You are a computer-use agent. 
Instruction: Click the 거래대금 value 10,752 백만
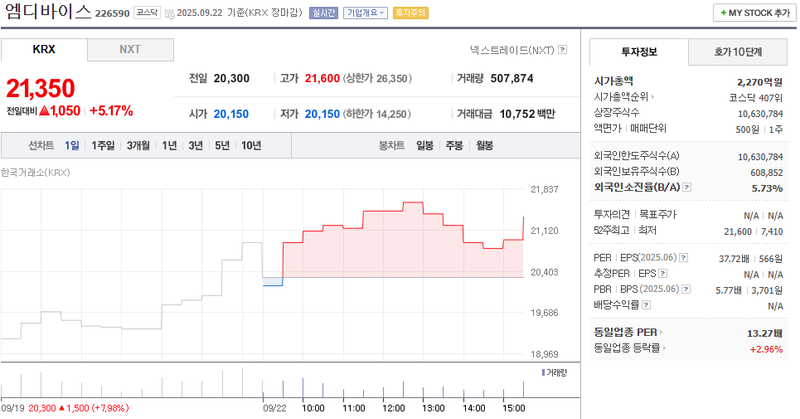(527, 114)
